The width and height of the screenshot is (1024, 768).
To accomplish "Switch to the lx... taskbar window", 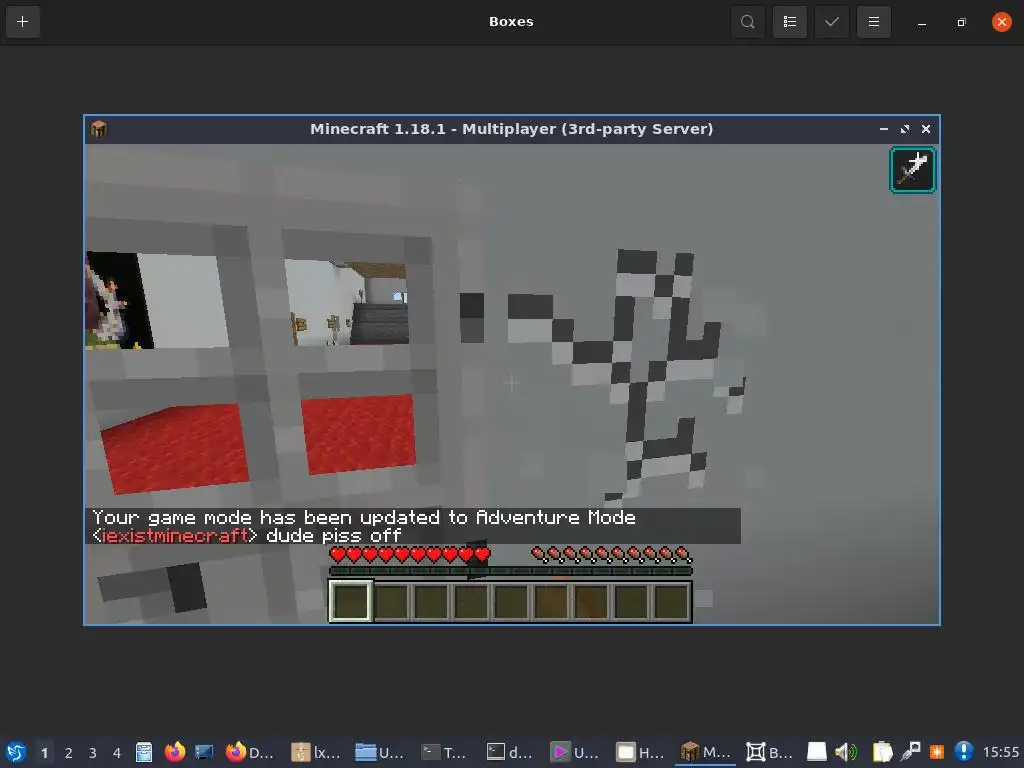I will click(x=316, y=752).
